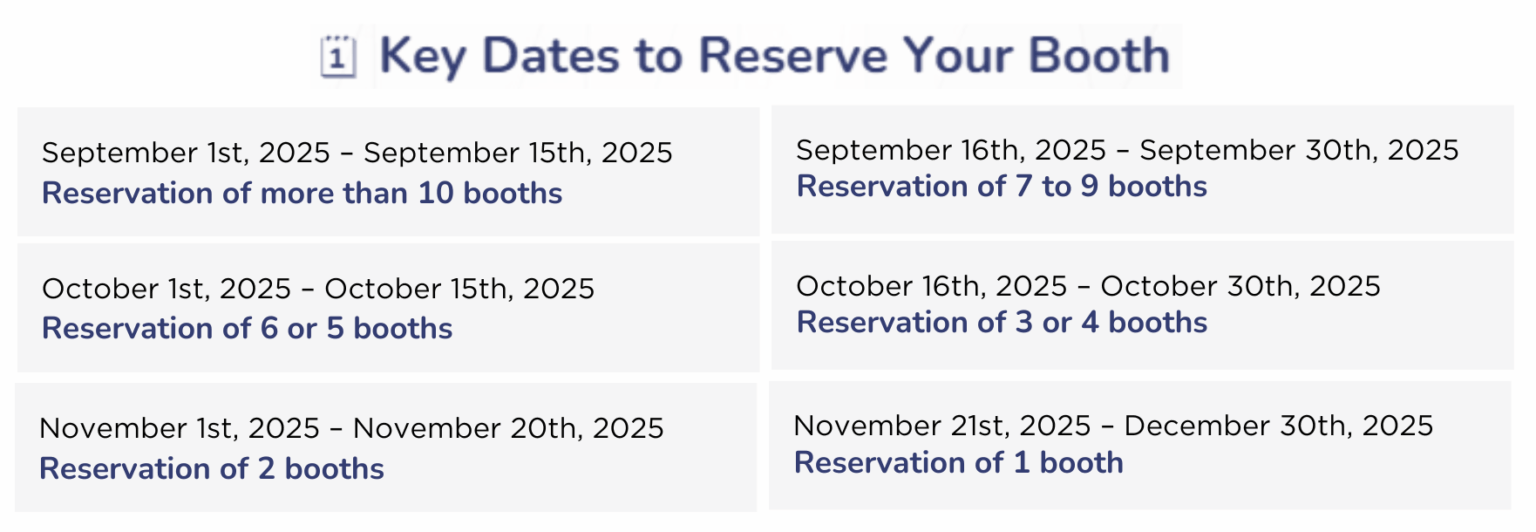Click the Key Dates to Reserve Your Booth heading

(773, 56)
